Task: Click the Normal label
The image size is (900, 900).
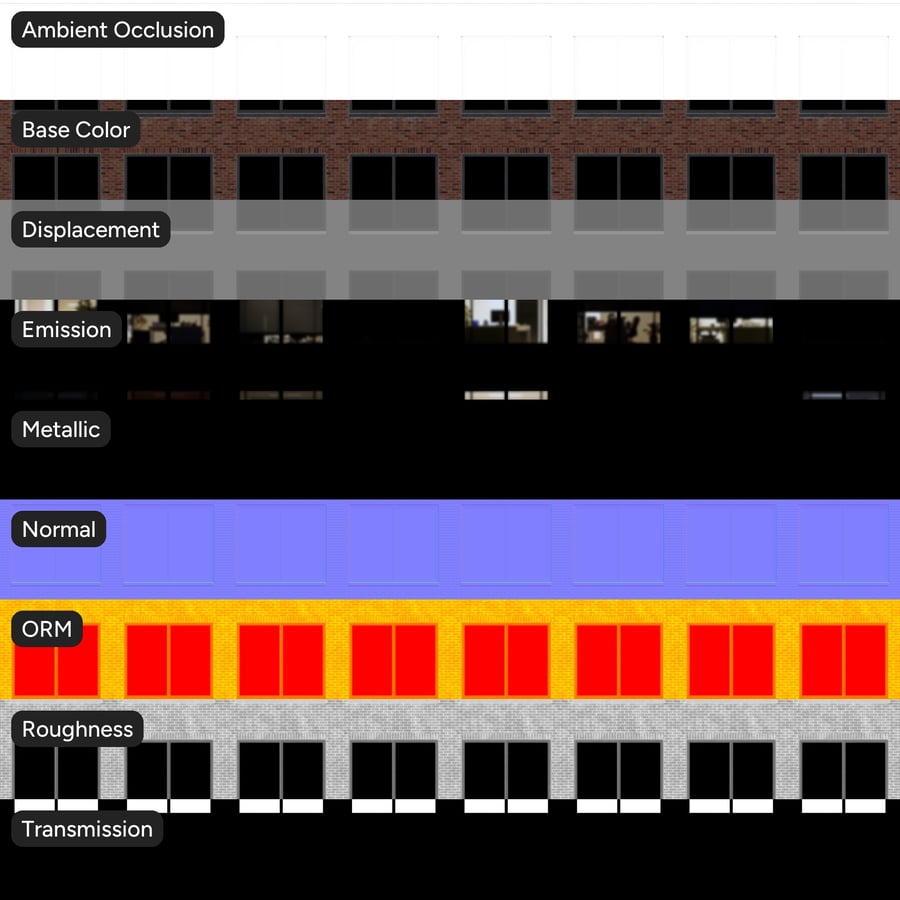Action: (59, 529)
